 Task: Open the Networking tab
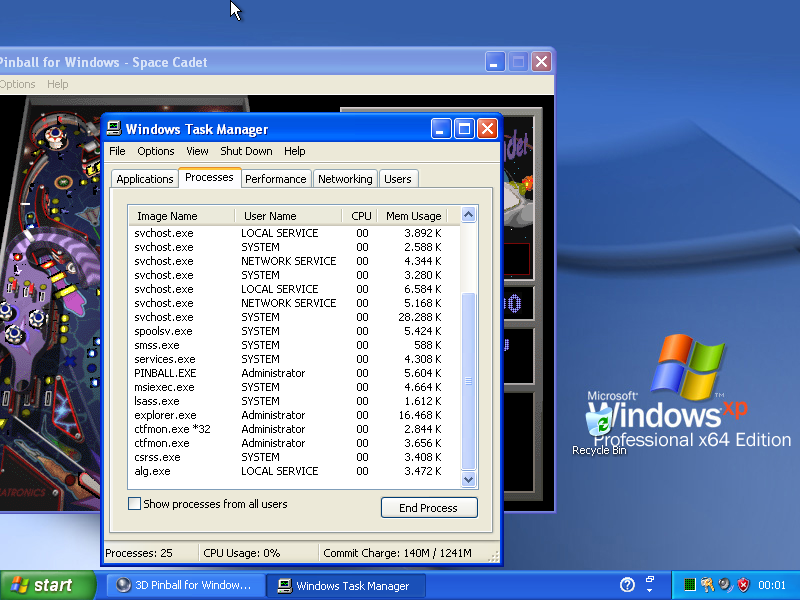[x=345, y=179]
